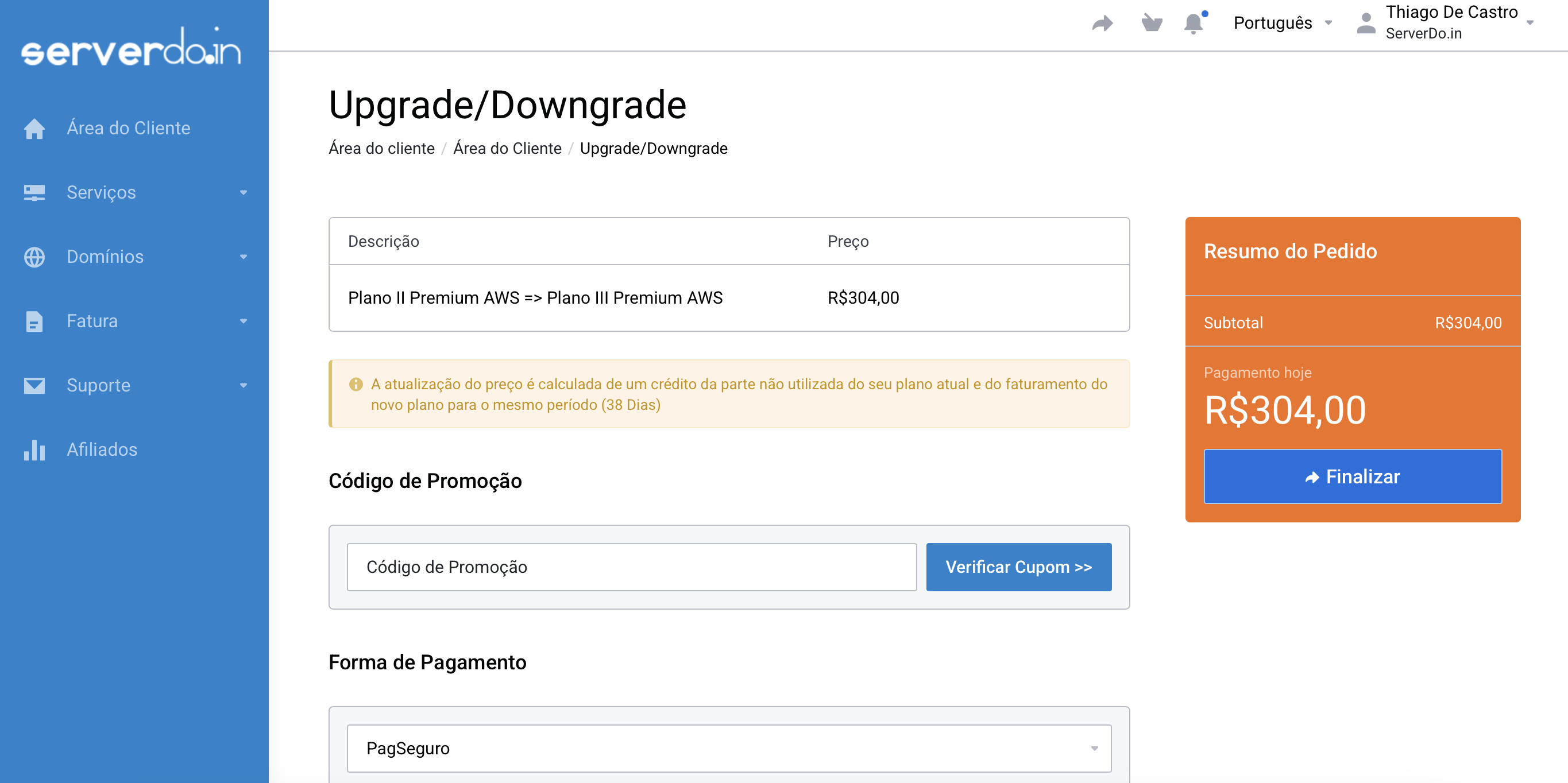Expand the Português language dropdown
The height and width of the screenshot is (783, 1568).
pos(1282,23)
